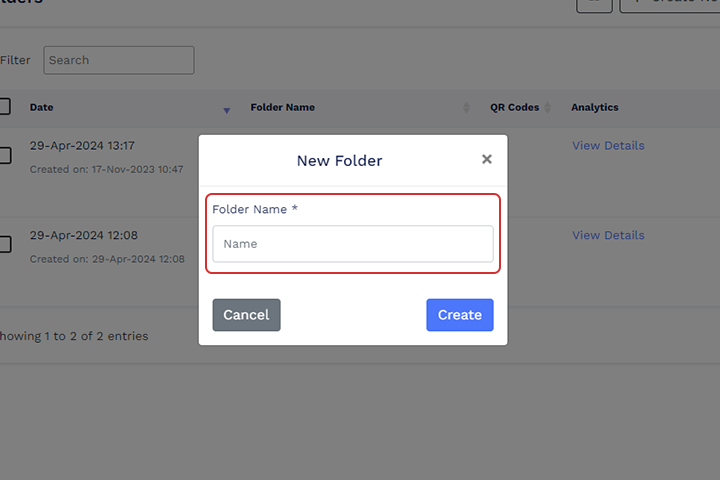720x480 pixels.
Task: Check the 29-Apr-2024 13:17 row checkbox
Action: click(4, 155)
